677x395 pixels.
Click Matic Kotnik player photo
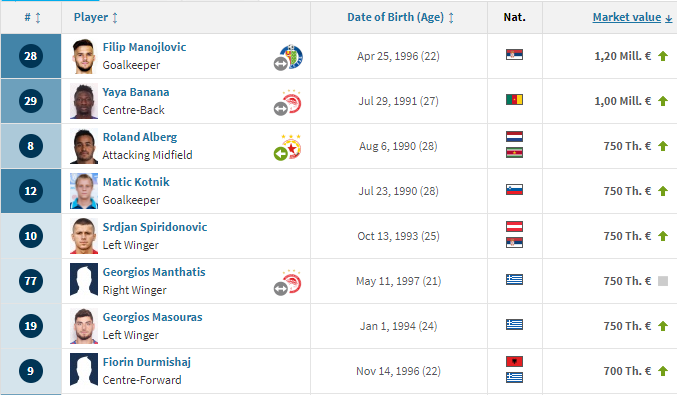(84, 191)
